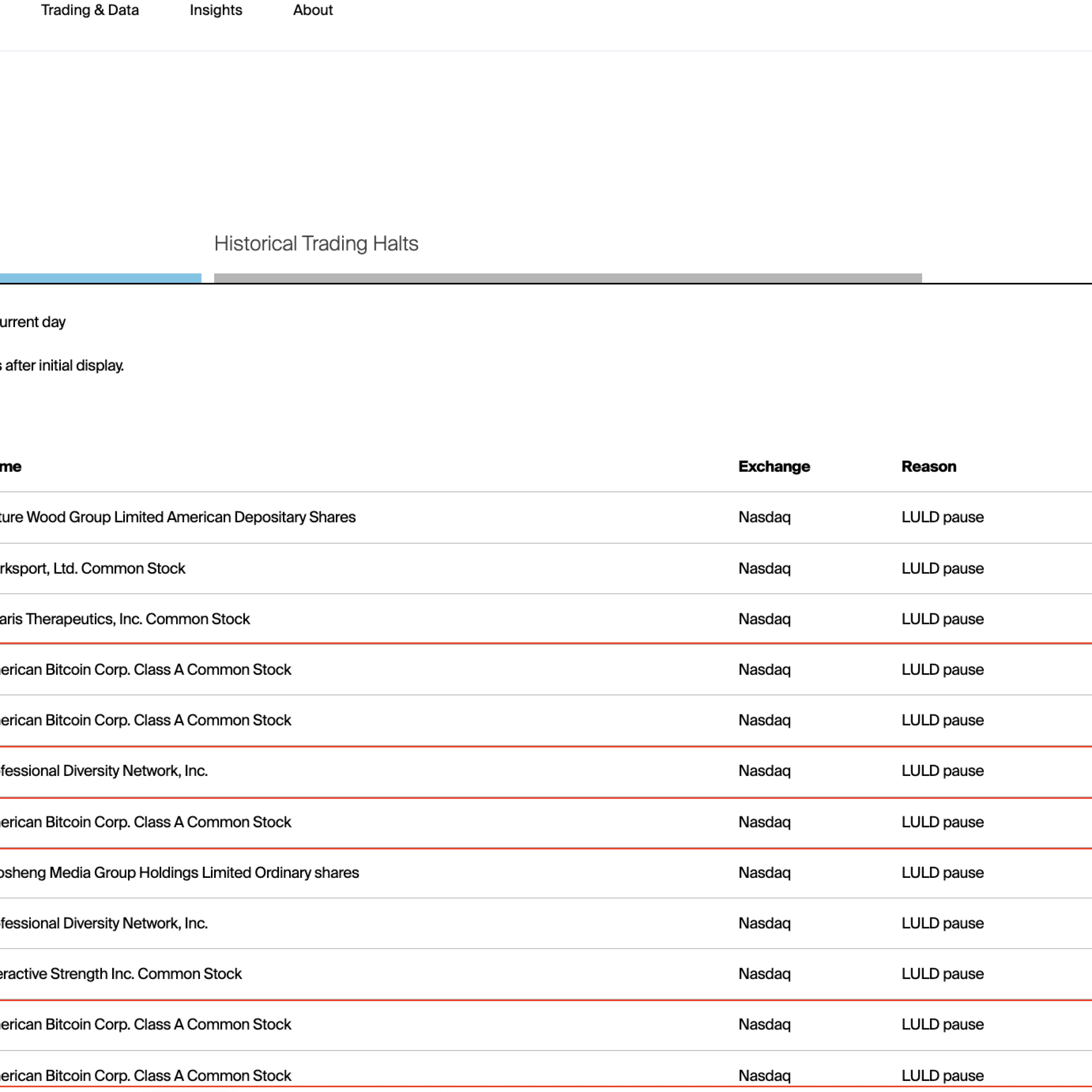
Task: Sort by the Exchange column header
Action: (774, 466)
